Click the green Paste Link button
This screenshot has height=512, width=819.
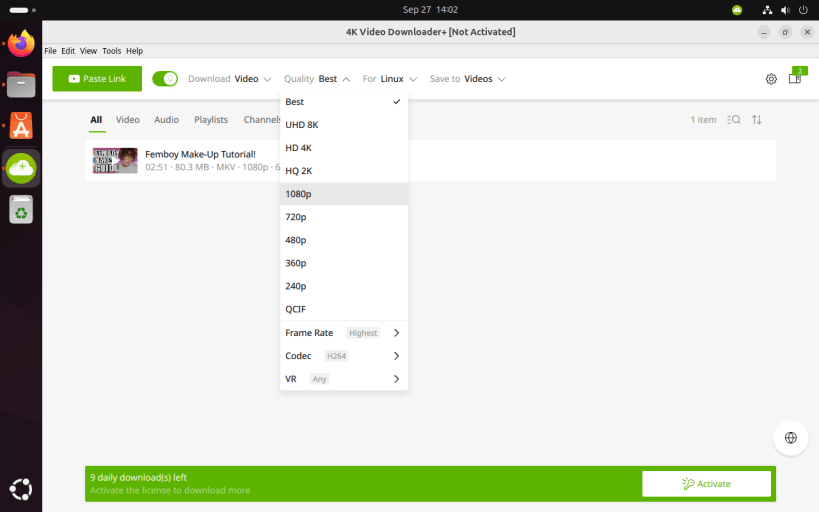97,79
